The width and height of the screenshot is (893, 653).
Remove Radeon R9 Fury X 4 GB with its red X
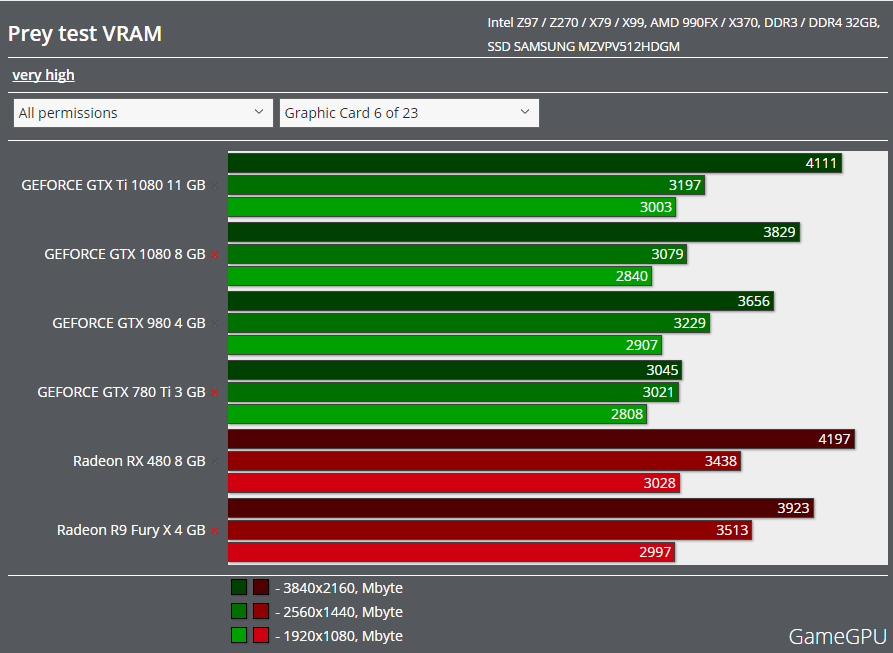(215, 531)
